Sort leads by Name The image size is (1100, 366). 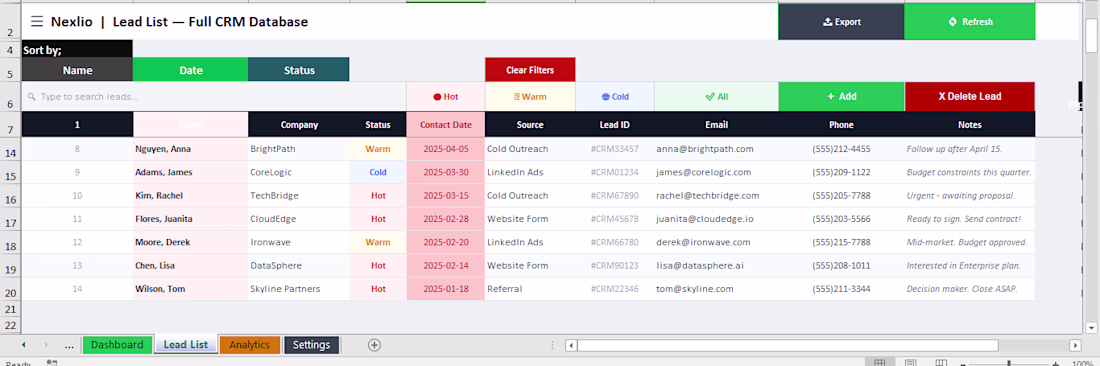point(77,70)
